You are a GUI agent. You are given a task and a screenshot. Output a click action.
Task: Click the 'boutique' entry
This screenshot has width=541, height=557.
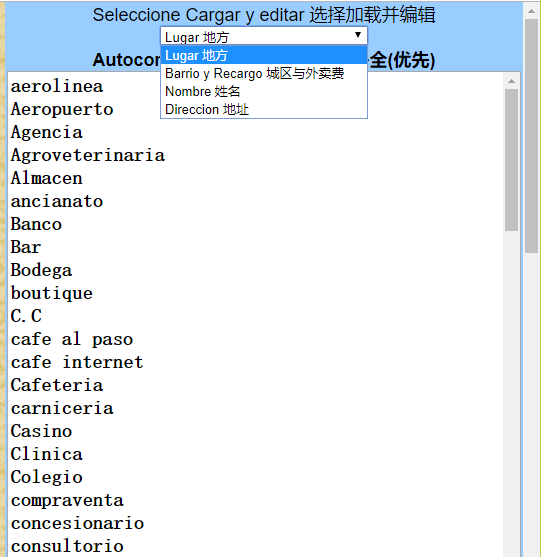pos(52,293)
